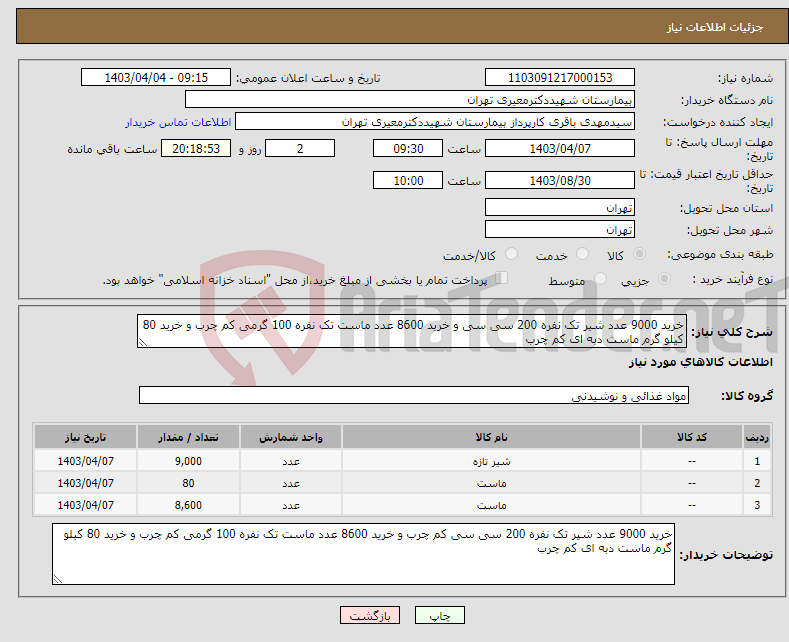Click the شرح کلی نیاز description textarea
This screenshot has width=789, height=642.
point(412,332)
